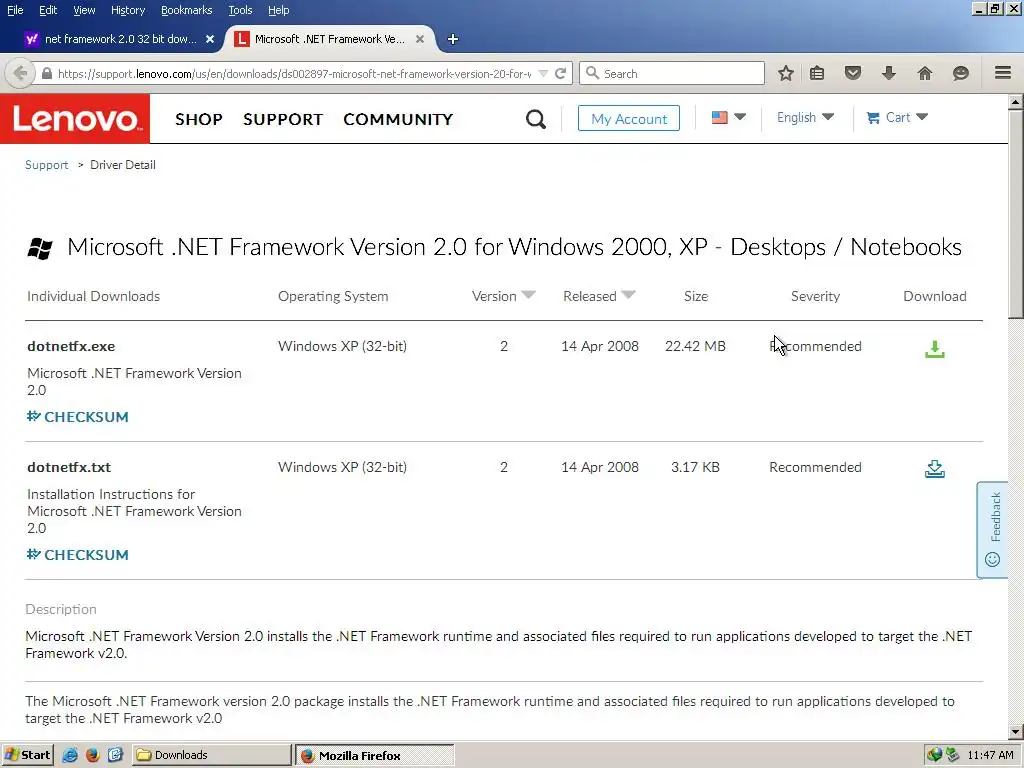This screenshot has height=768, width=1024.
Task: Click the Windows flag icon beside the page title
Action: pos(40,248)
